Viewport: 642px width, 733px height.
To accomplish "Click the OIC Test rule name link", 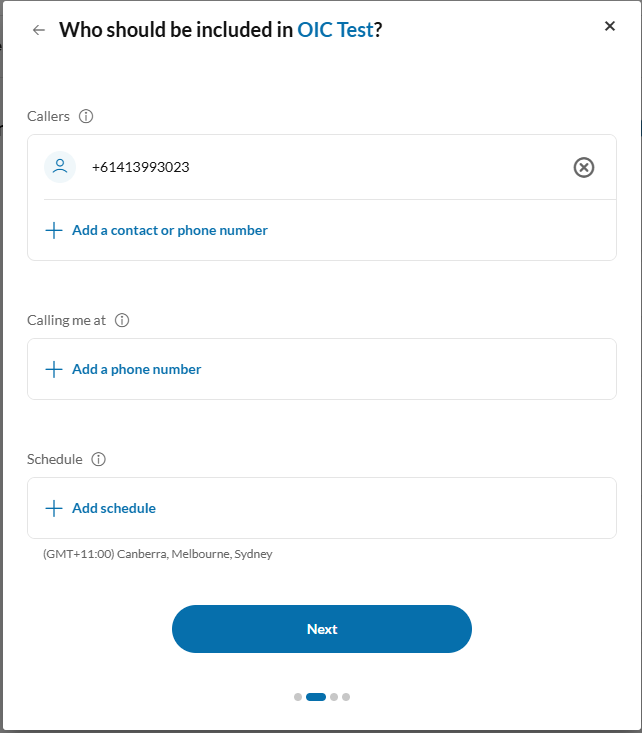I will point(335,30).
